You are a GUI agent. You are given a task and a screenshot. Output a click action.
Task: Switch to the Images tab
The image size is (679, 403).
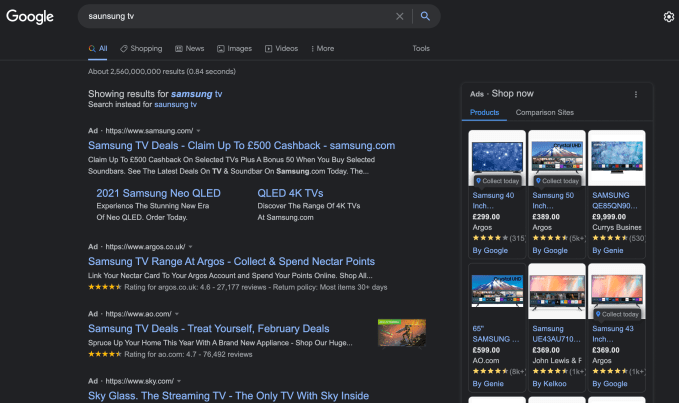tap(234, 48)
